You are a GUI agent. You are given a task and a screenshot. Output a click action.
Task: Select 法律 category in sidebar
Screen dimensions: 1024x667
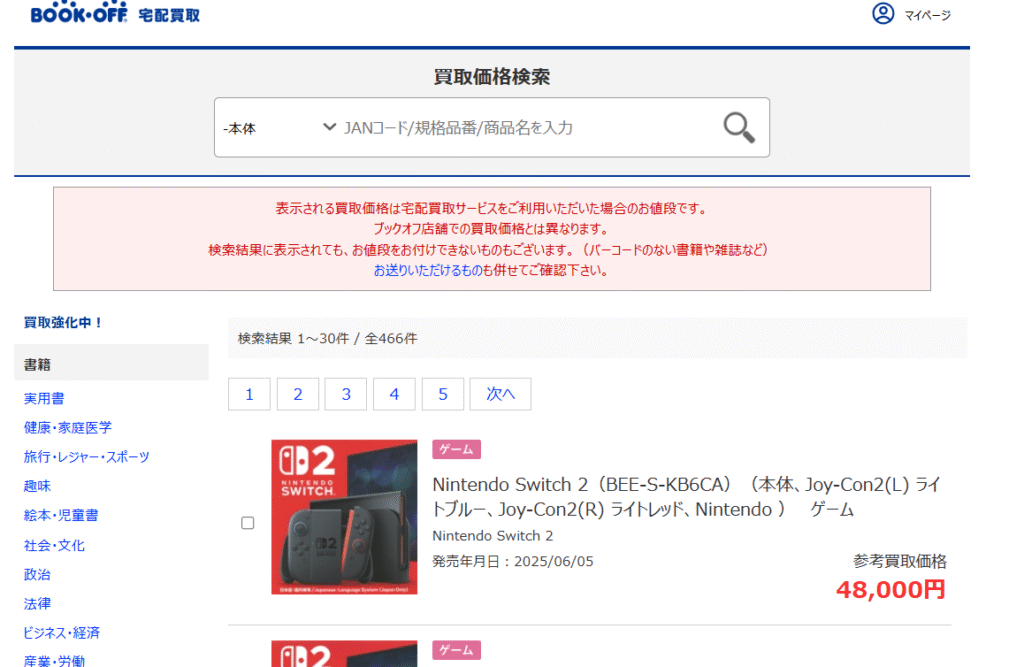point(37,604)
